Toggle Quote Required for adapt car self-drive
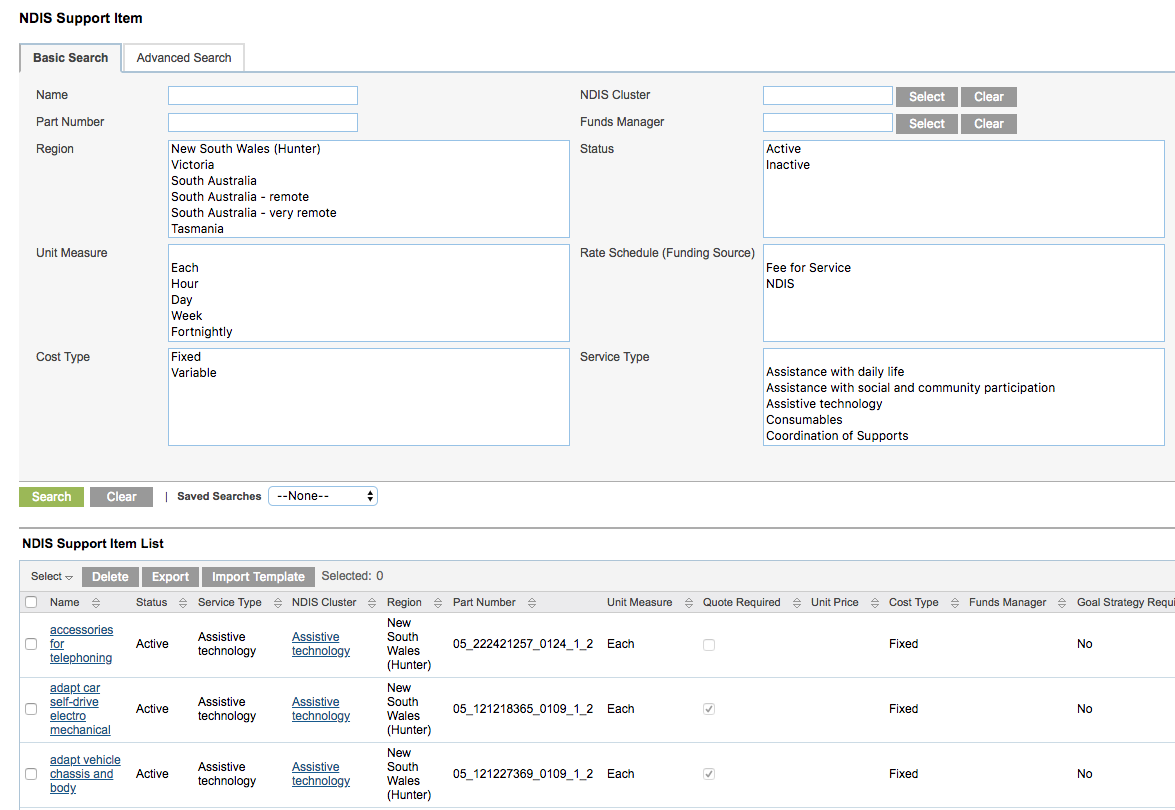 coord(709,709)
